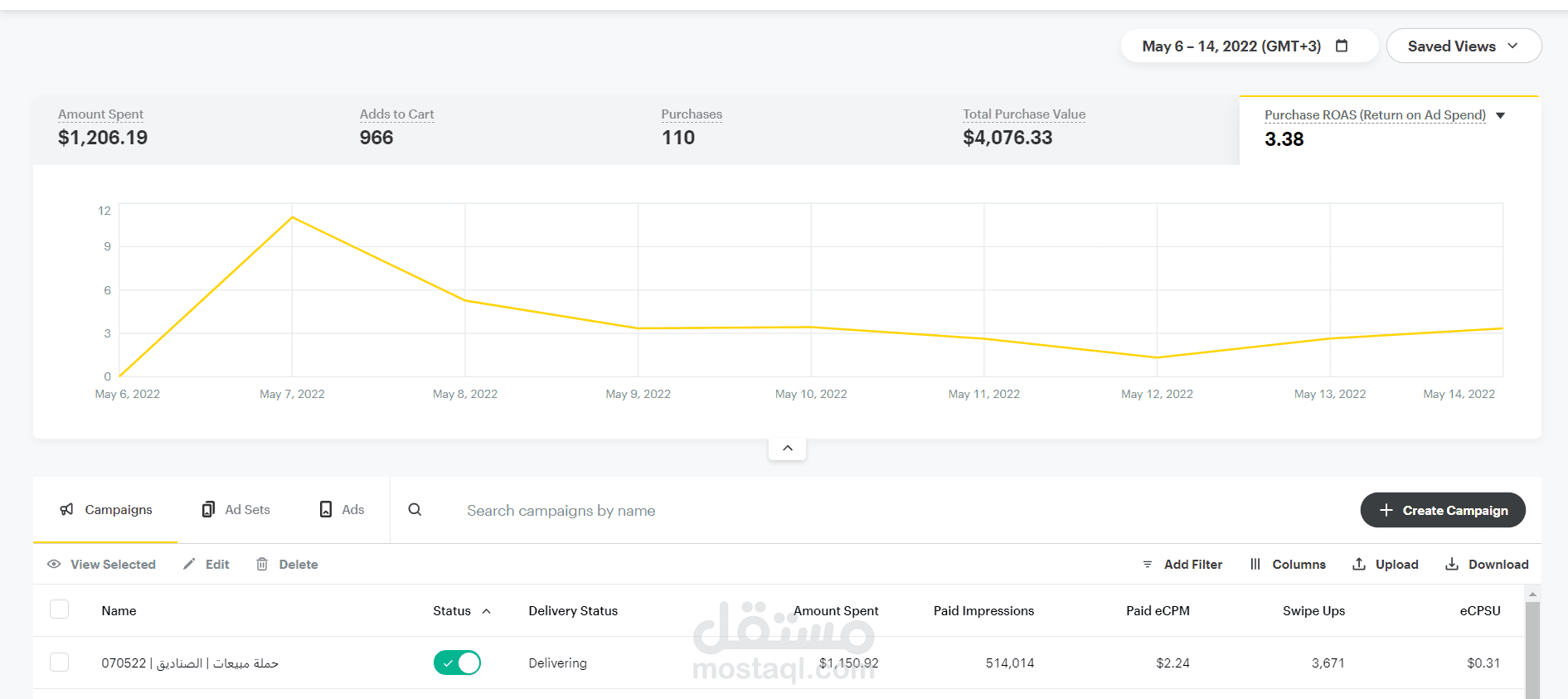Image resolution: width=1568 pixels, height=699 pixels.
Task: Open the Saved Views dropdown
Action: click(x=1464, y=46)
